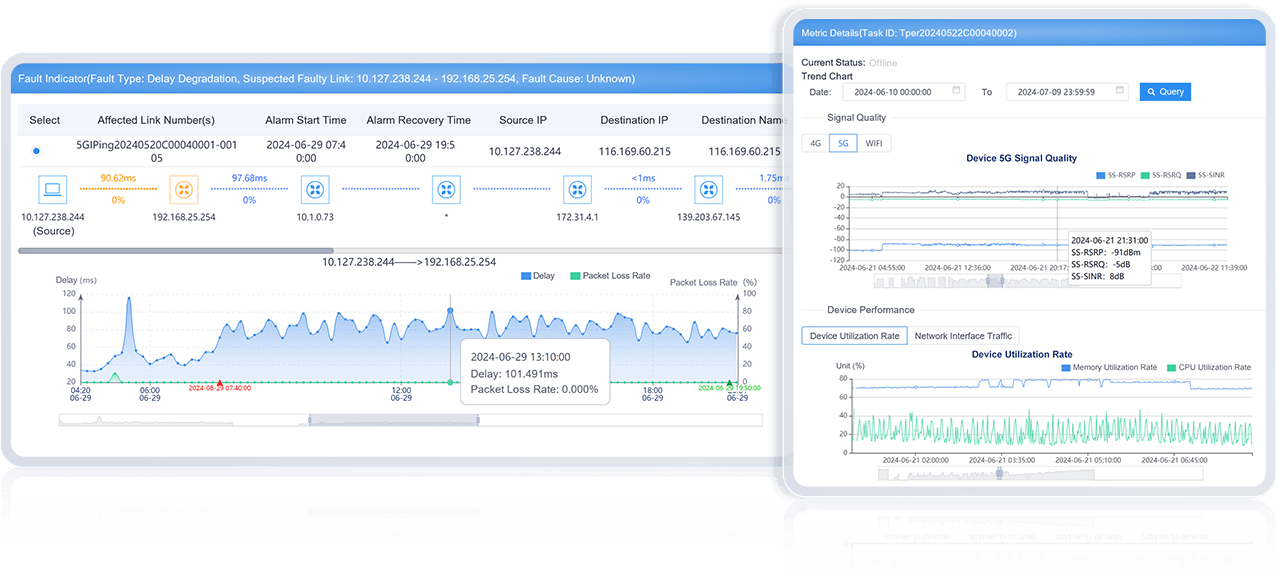Toggle CPU Utilization Rate legend entry
The width and height of the screenshot is (1277, 570).
(x=1208, y=368)
